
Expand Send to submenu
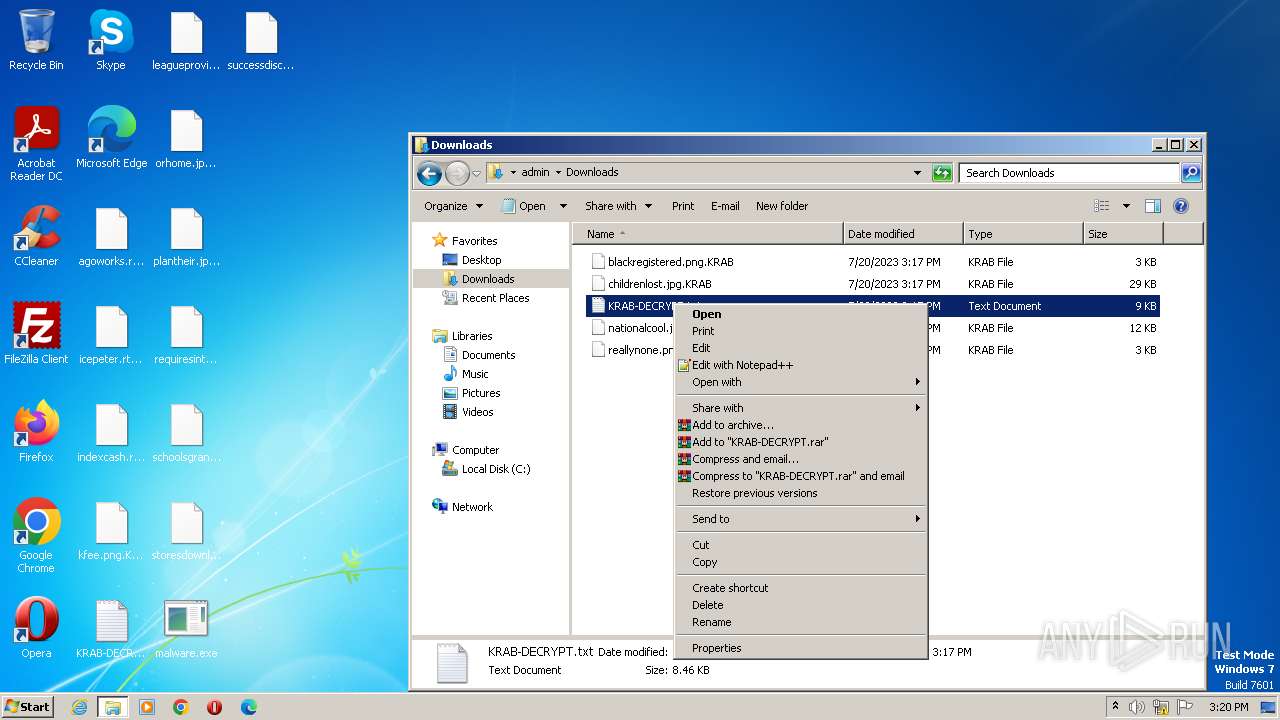[x=802, y=519]
